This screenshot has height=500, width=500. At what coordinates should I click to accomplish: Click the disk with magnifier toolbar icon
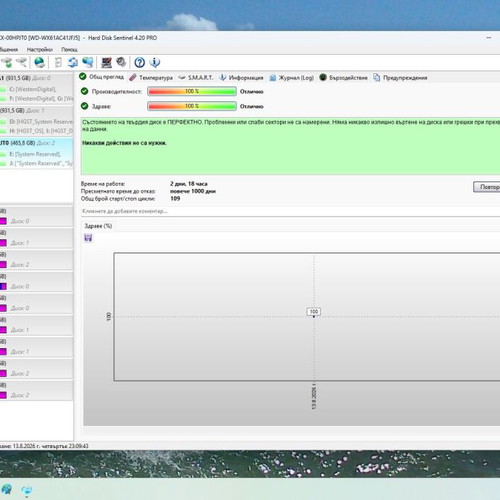point(21,62)
